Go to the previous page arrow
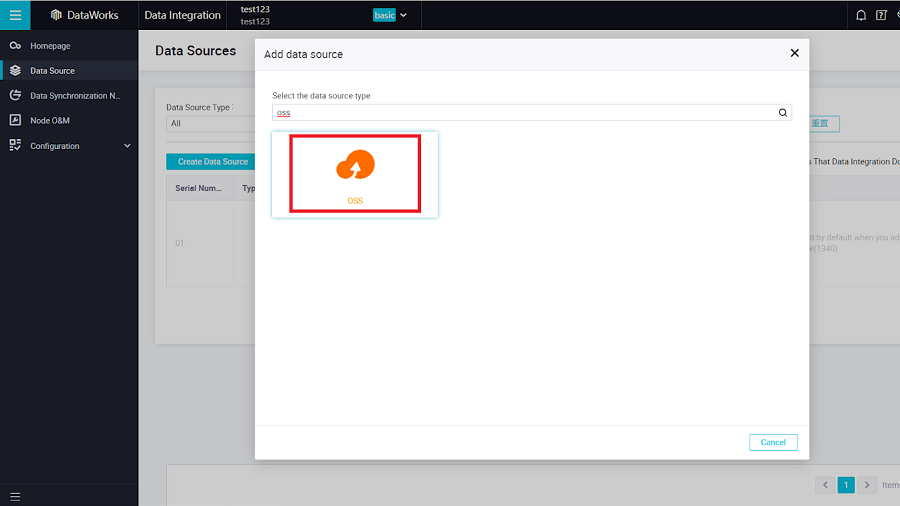Image resolution: width=900 pixels, height=506 pixels. click(x=825, y=485)
